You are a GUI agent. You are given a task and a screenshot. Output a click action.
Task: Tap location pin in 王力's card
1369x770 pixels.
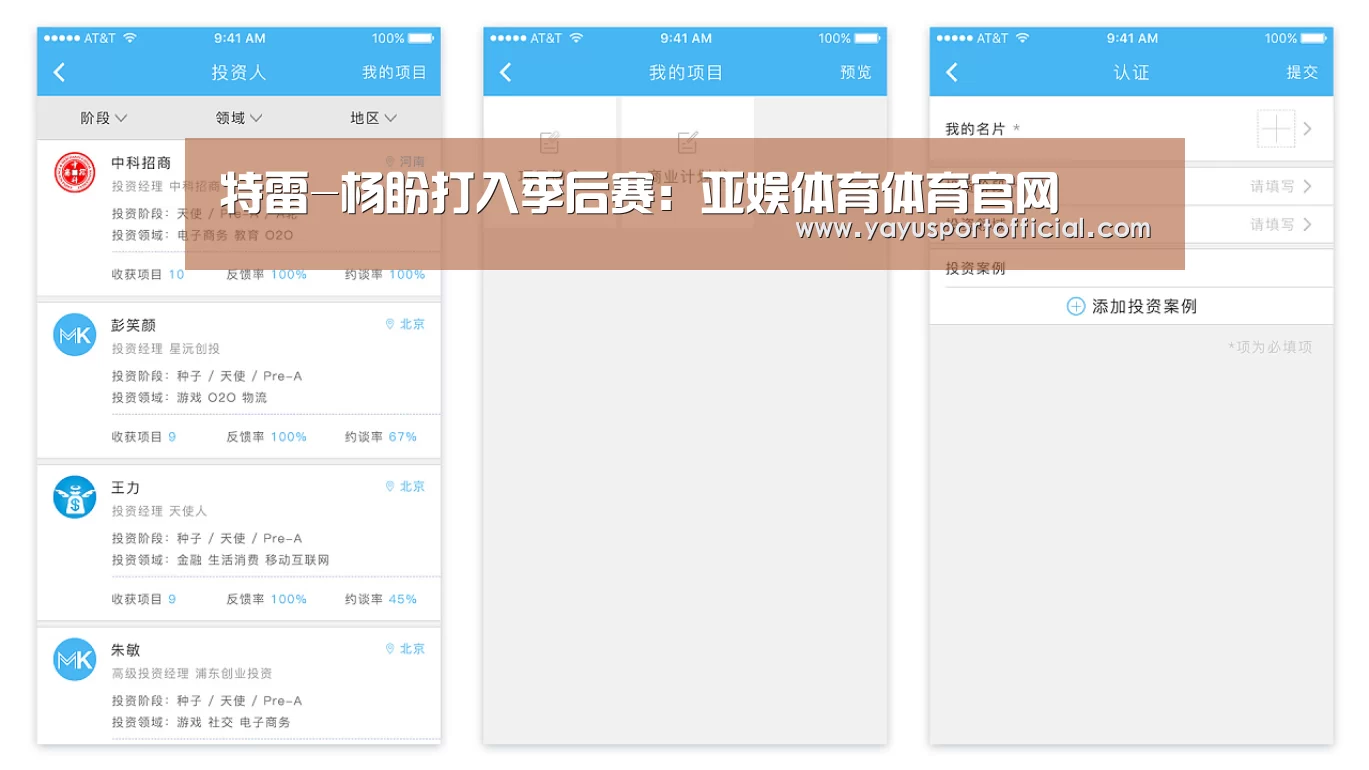tap(390, 486)
